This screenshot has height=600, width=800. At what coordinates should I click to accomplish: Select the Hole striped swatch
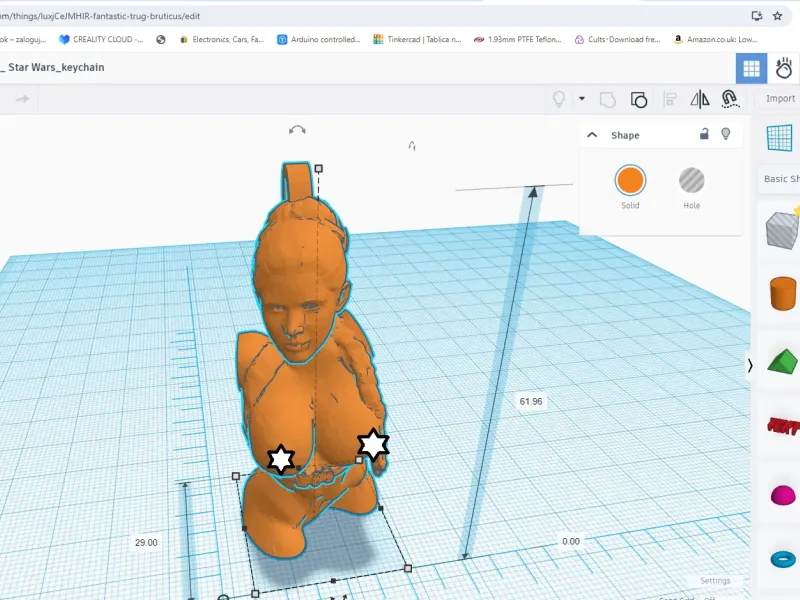pos(691,180)
